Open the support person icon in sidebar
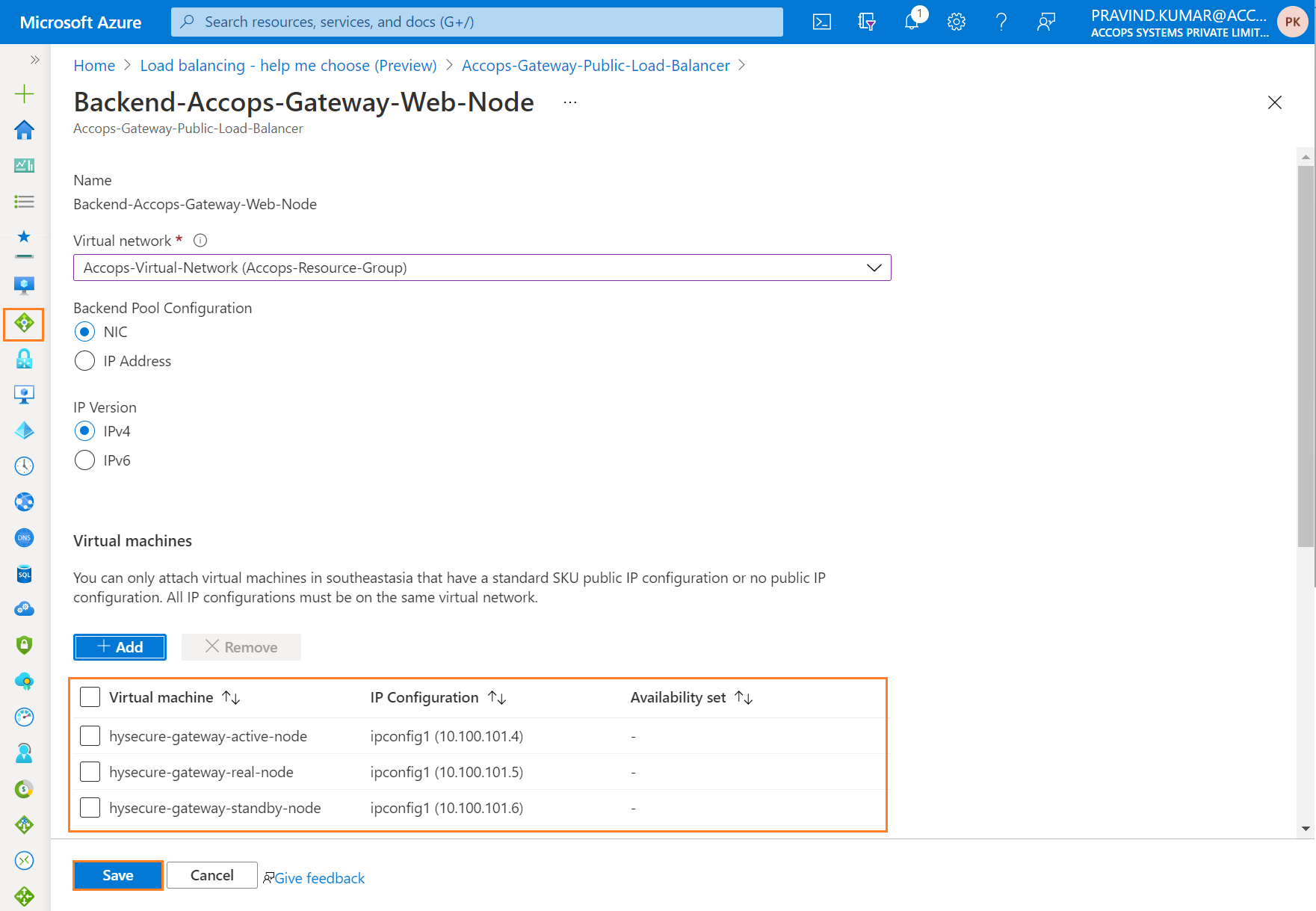The height and width of the screenshot is (911, 1316). tap(24, 753)
